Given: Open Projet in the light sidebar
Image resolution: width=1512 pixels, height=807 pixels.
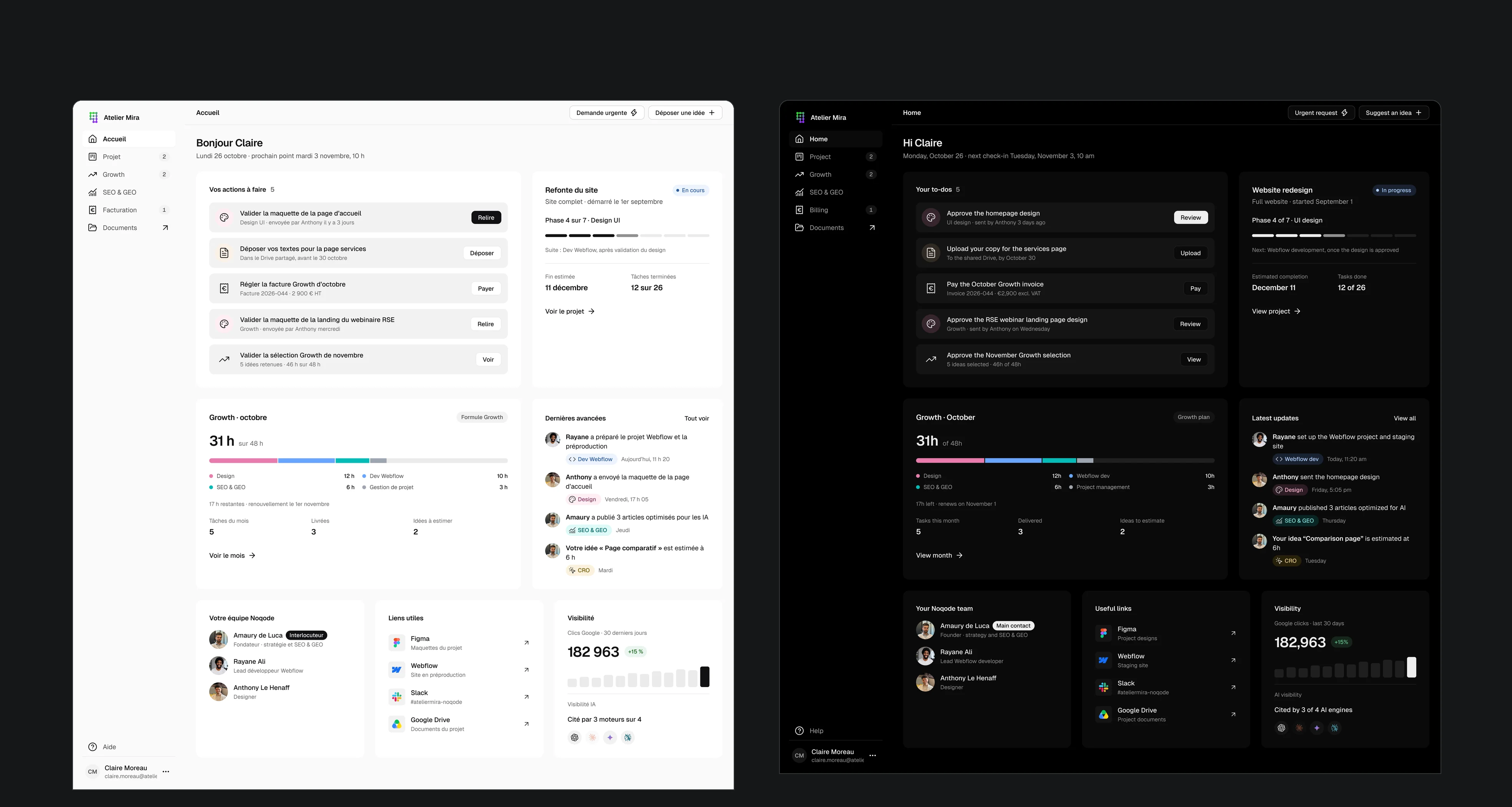Looking at the screenshot, I should pyautogui.click(x=130, y=157).
